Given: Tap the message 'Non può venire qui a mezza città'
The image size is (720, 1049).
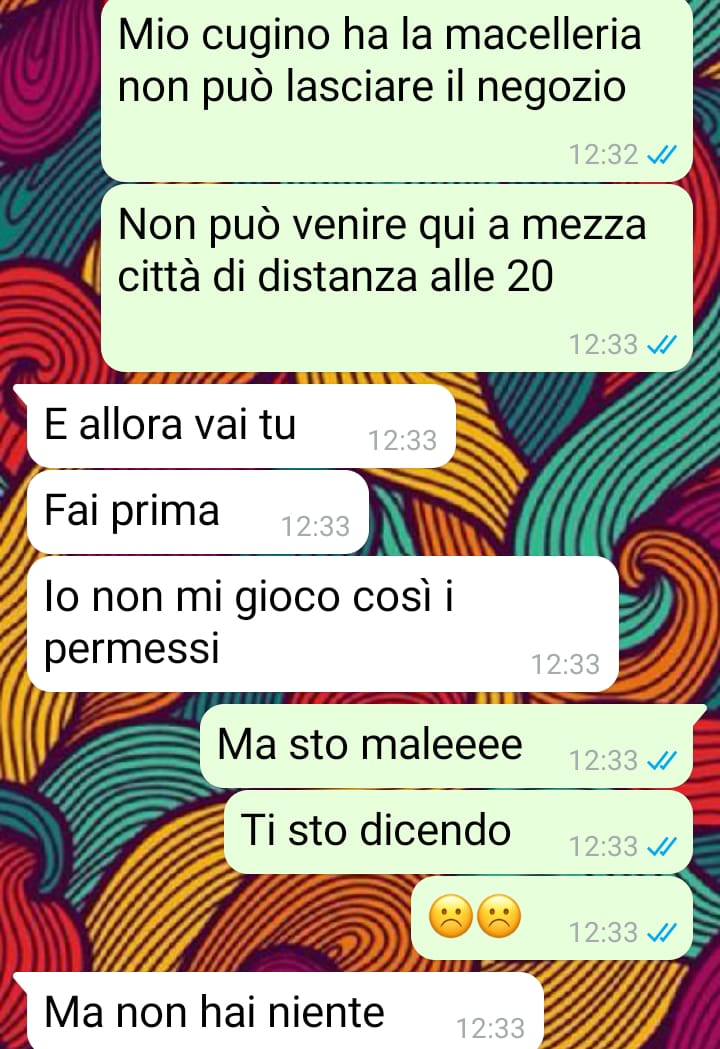Looking at the screenshot, I should pyautogui.click(x=396, y=278).
